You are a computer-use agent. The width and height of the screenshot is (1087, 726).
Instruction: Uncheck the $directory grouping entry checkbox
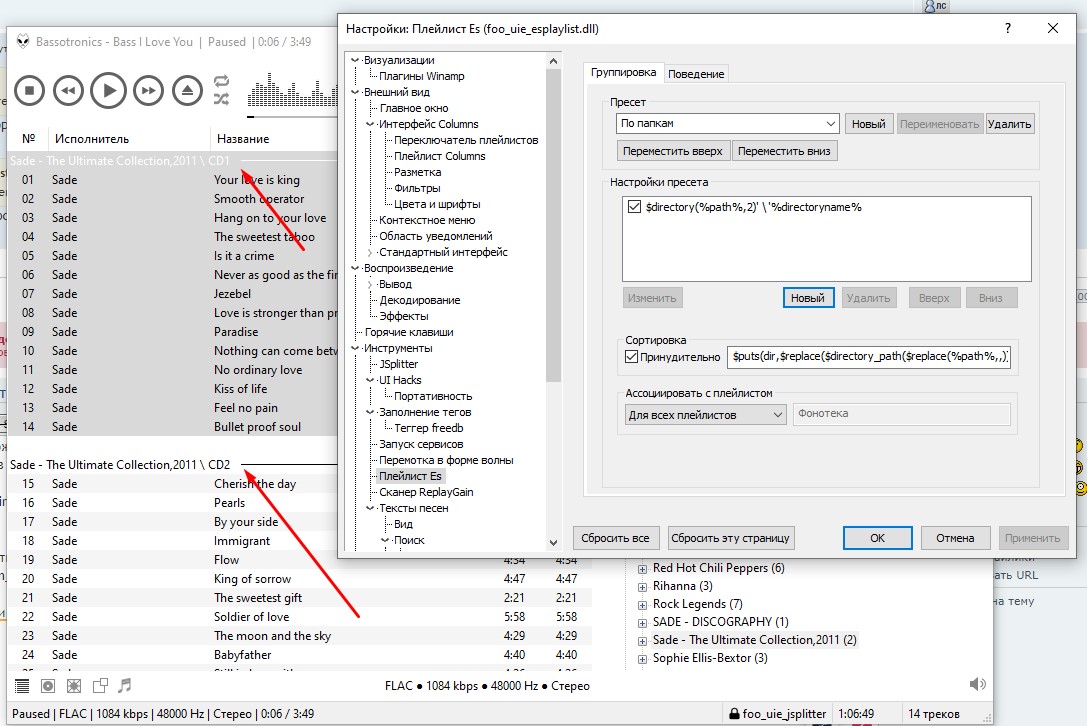coord(634,207)
